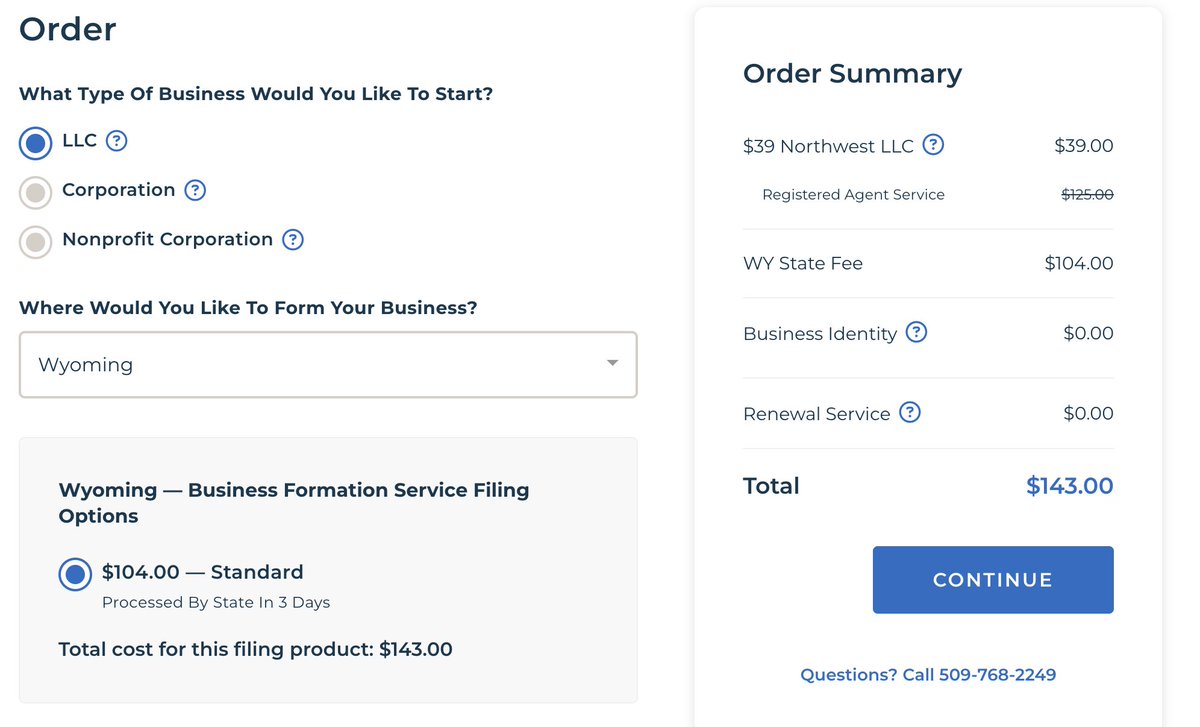Show help info for Nonprofit Corporation
The height and width of the screenshot is (727, 1200).
[293, 240]
